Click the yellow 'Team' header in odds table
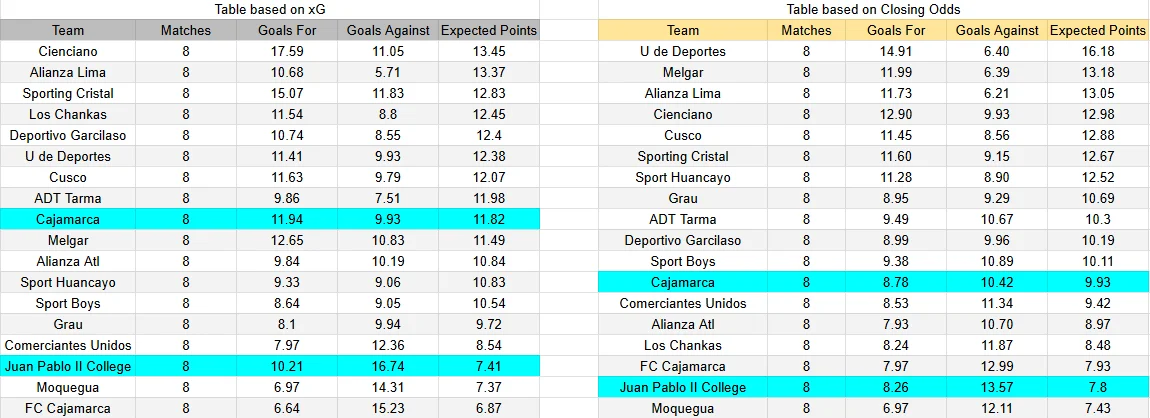 683,30
